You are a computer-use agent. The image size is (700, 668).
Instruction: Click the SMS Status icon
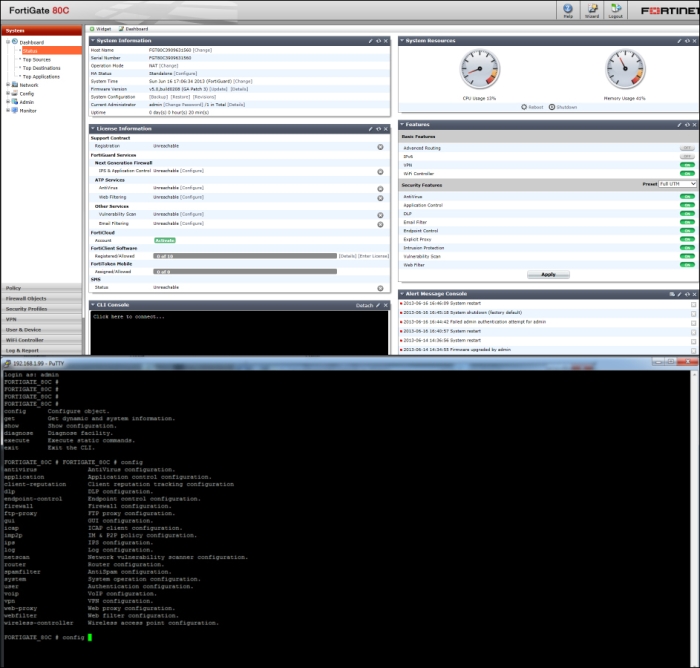point(380,288)
